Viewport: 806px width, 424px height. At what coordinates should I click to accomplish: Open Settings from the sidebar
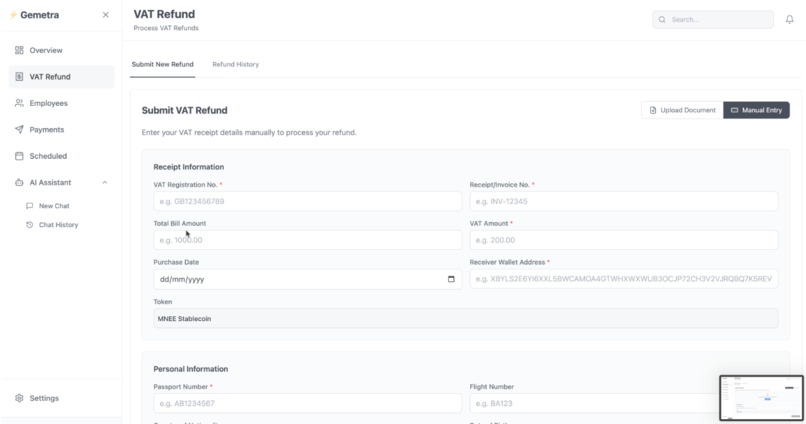pyautogui.click(x=61, y=398)
